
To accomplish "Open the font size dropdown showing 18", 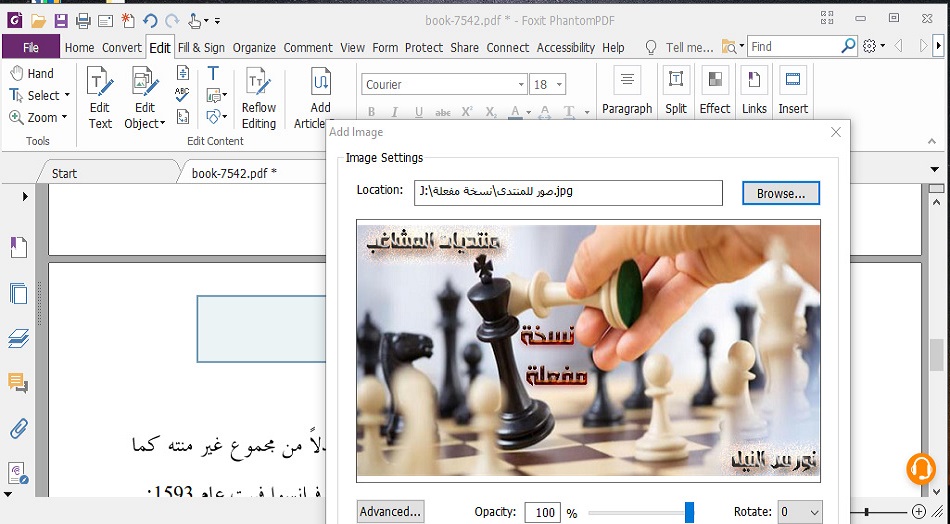I will point(559,85).
